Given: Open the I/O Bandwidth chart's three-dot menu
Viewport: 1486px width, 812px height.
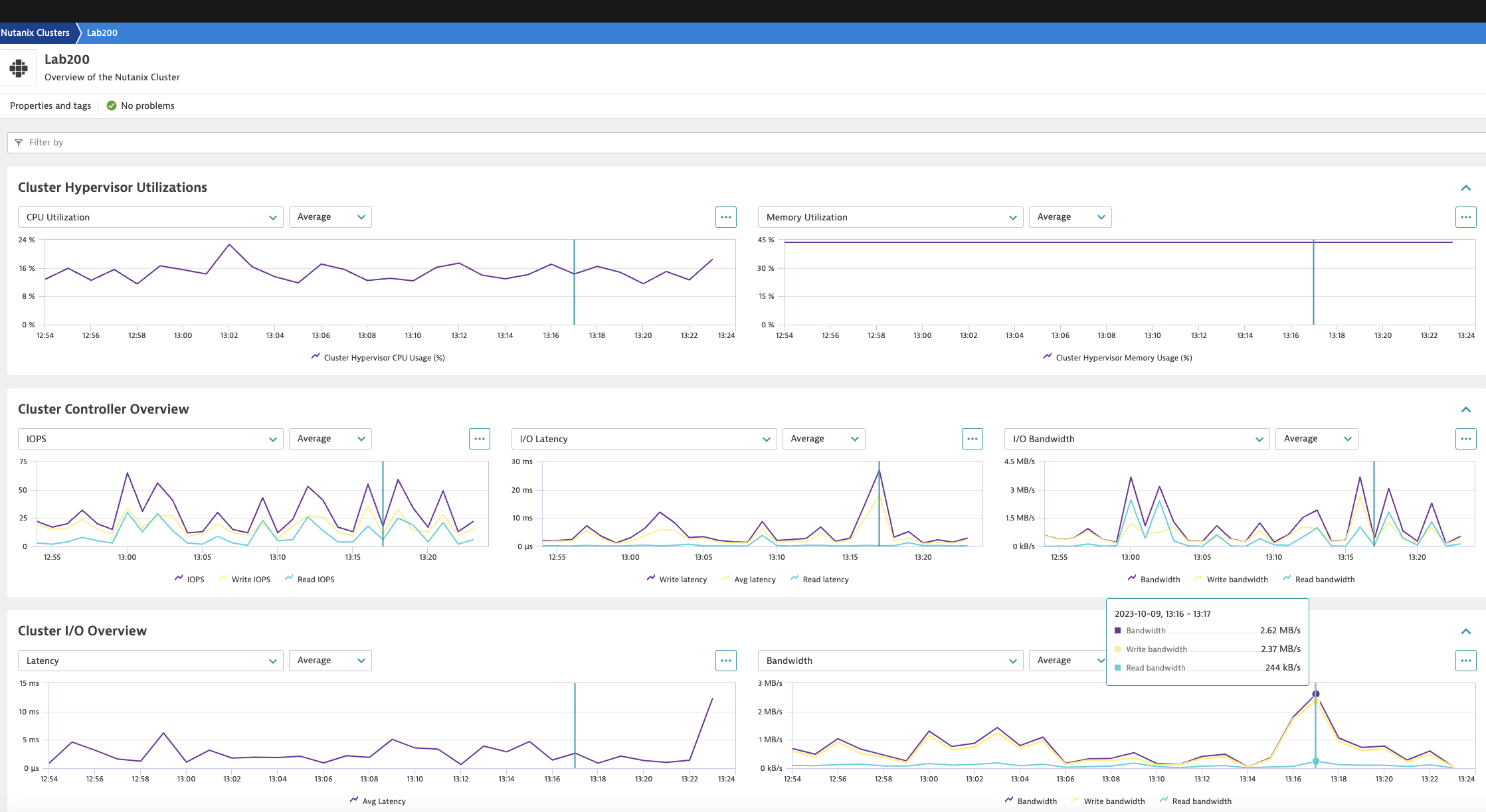Looking at the screenshot, I should (1465, 439).
